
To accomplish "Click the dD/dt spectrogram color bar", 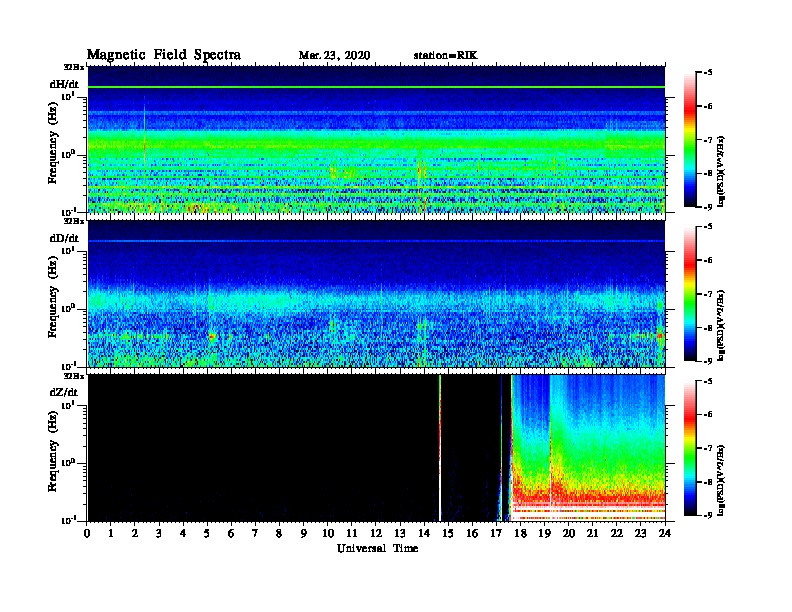I will coord(690,294).
